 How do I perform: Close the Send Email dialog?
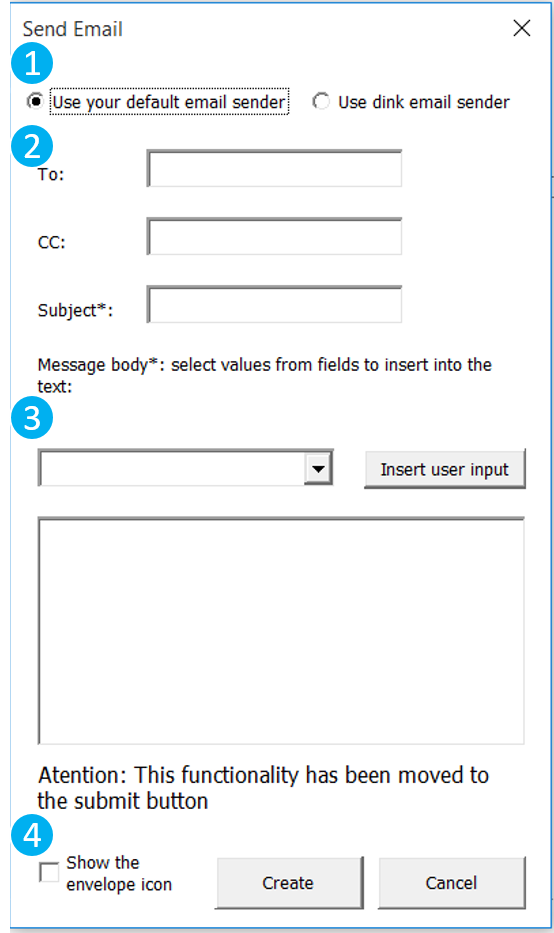(x=522, y=28)
